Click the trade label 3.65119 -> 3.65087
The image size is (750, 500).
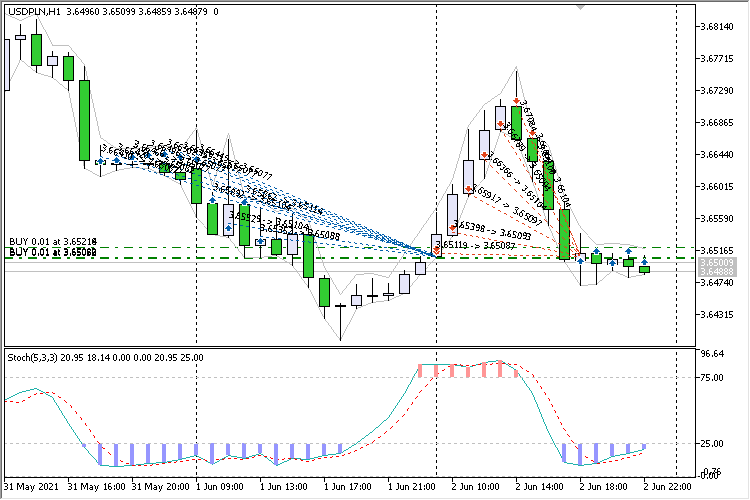pos(475,245)
